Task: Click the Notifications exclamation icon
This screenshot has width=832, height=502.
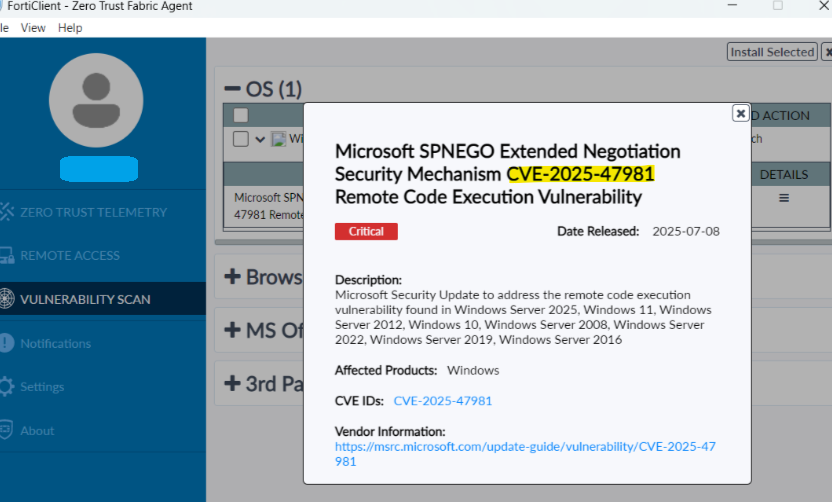Action: point(6,343)
